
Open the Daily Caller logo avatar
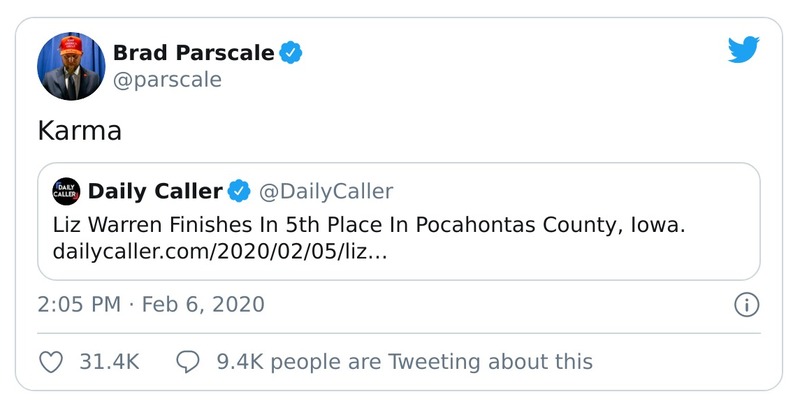pyautogui.click(x=65, y=190)
